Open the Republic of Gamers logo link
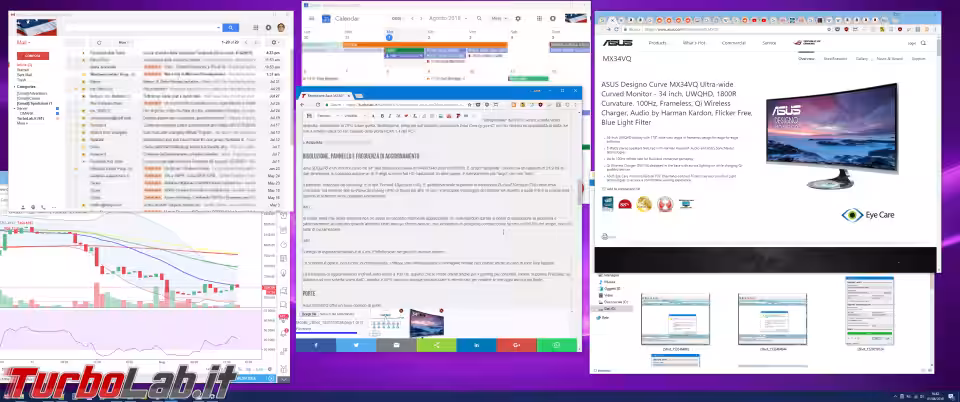Screen dimensions: 960x402 809,43
